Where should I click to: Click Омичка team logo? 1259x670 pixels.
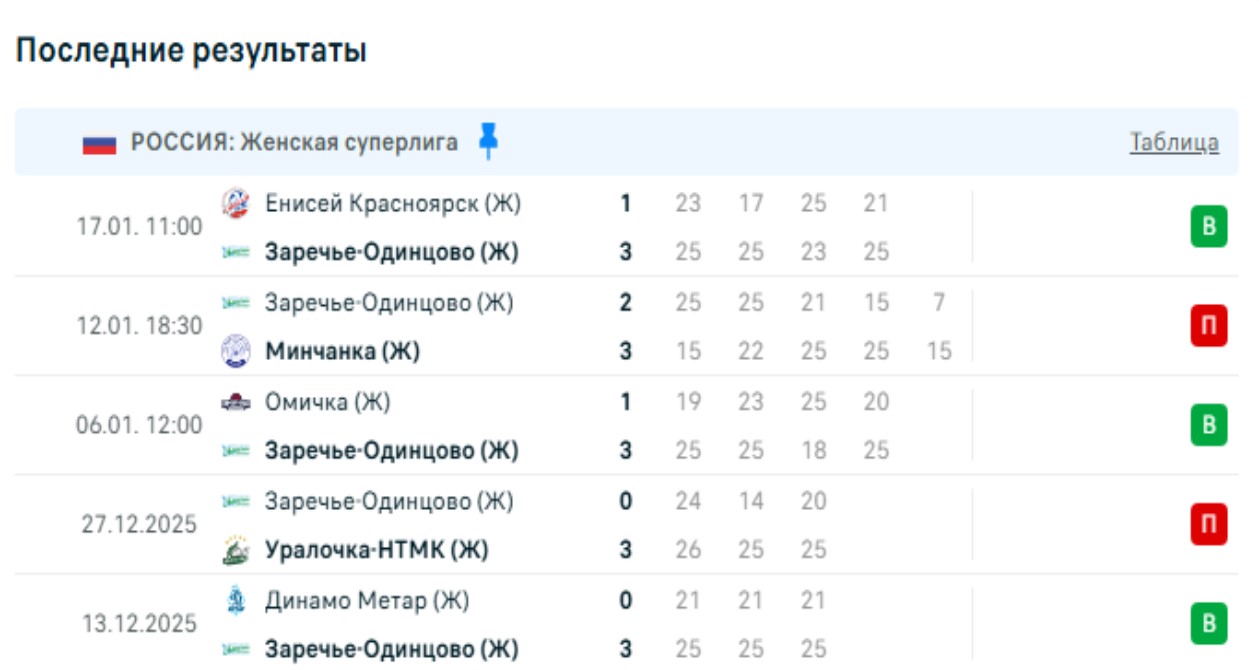tap(235, 402)
